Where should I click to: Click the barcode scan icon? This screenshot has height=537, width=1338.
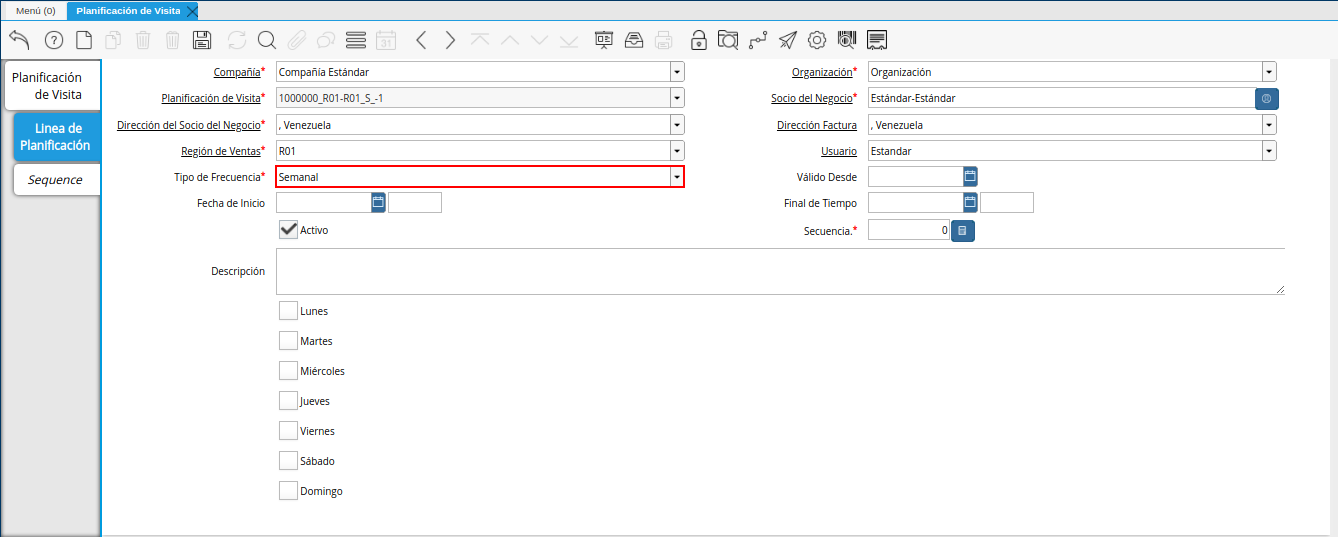847,40
